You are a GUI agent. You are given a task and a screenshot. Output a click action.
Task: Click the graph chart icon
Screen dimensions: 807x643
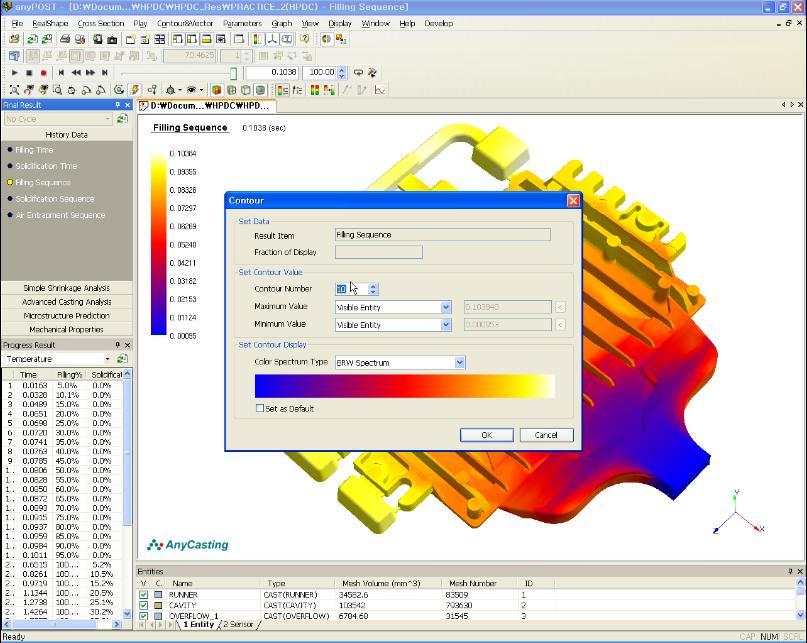(380, 90)
